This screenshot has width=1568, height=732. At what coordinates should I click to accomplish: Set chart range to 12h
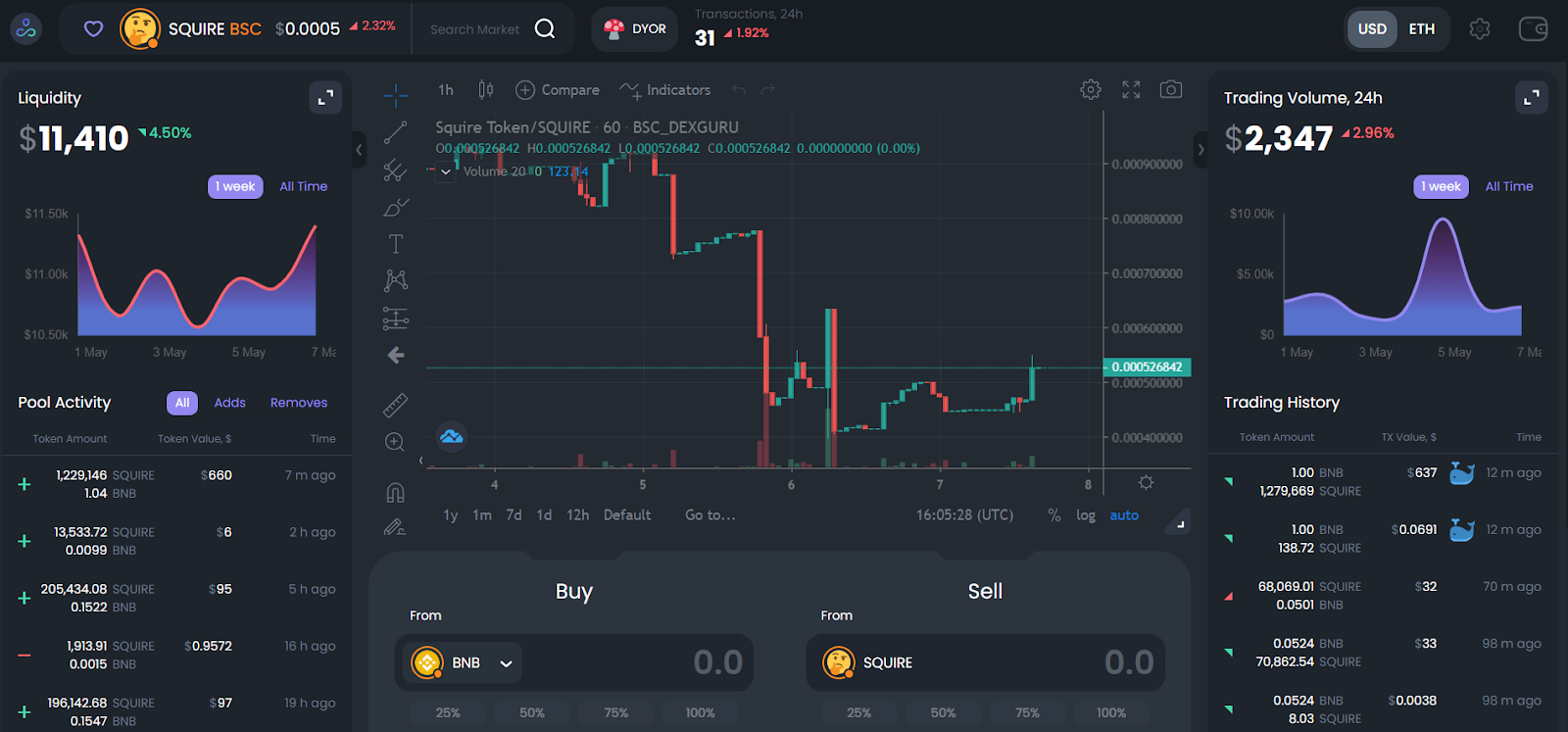pyautogui.click(x=577, y=515)
